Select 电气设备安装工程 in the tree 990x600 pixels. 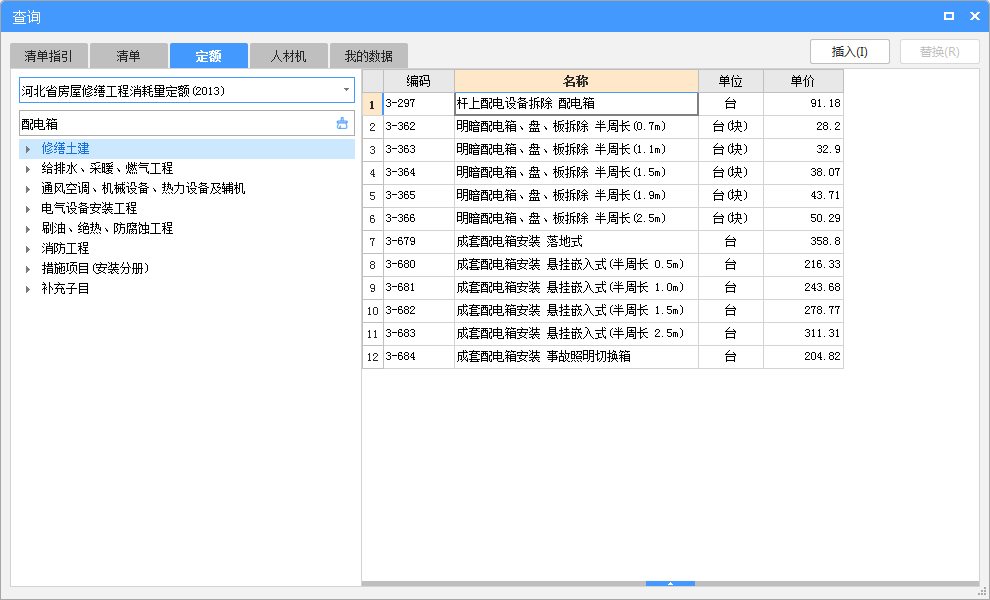89,208
